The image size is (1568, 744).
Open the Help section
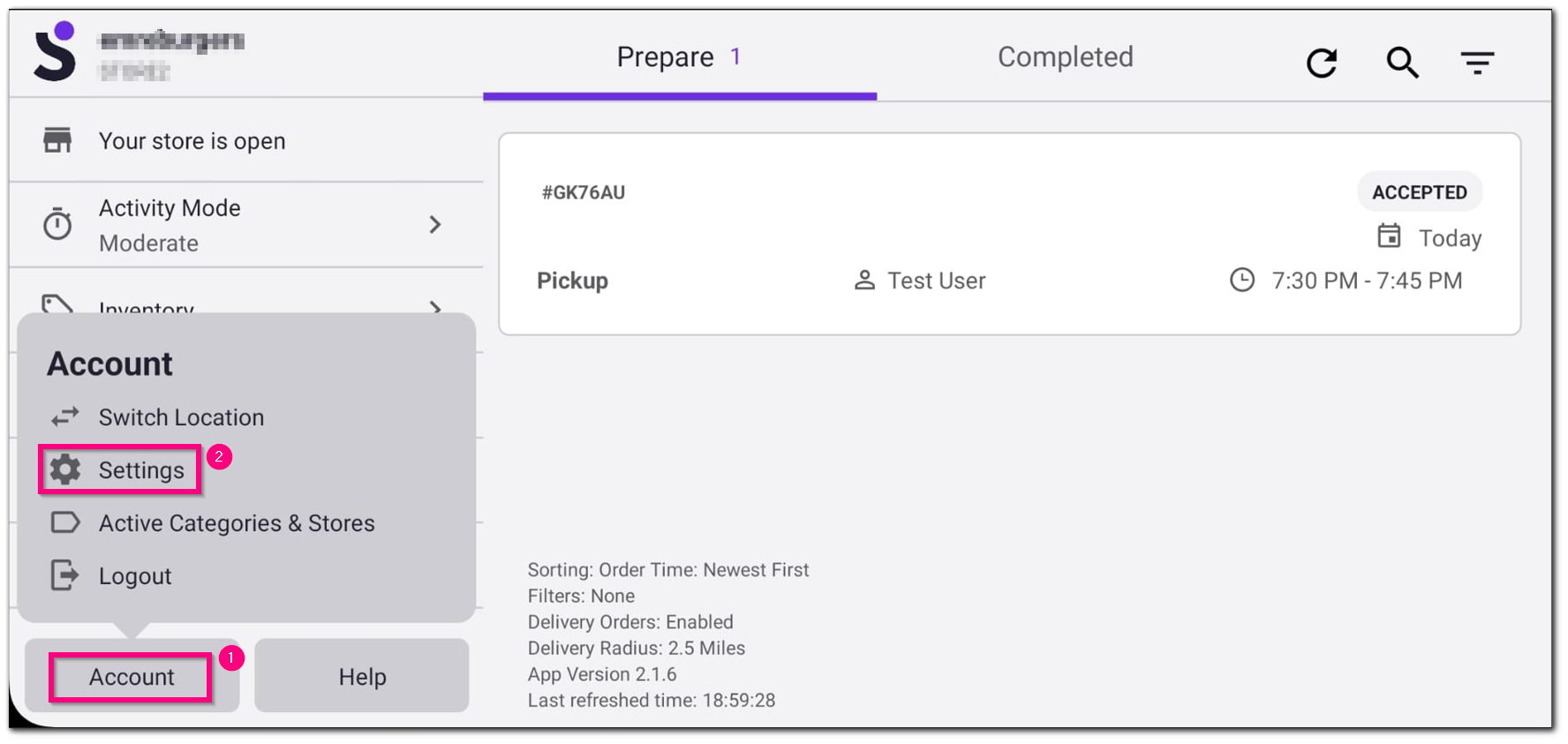pos(361,675)
